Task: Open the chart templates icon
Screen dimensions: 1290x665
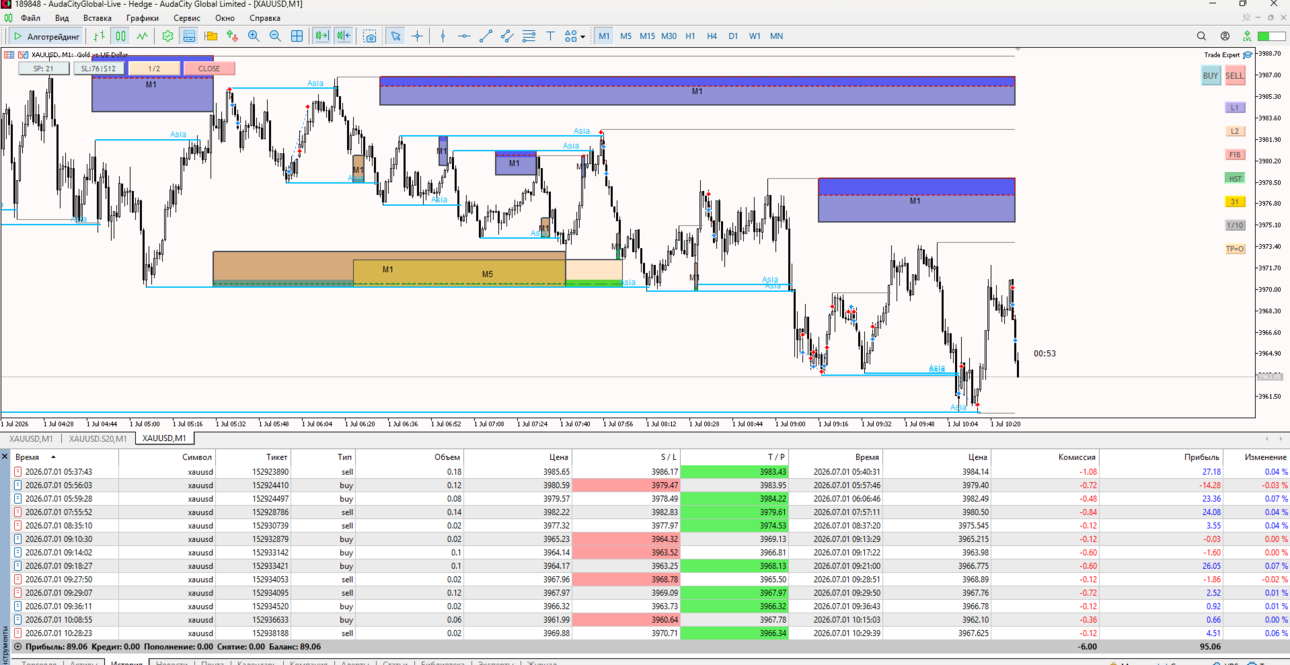Action: (x=189, y=36)
